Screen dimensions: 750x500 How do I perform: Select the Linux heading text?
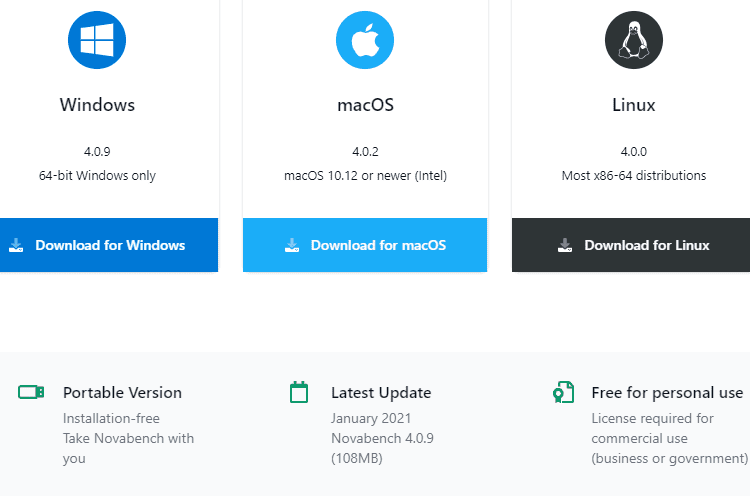coord(634,105)
